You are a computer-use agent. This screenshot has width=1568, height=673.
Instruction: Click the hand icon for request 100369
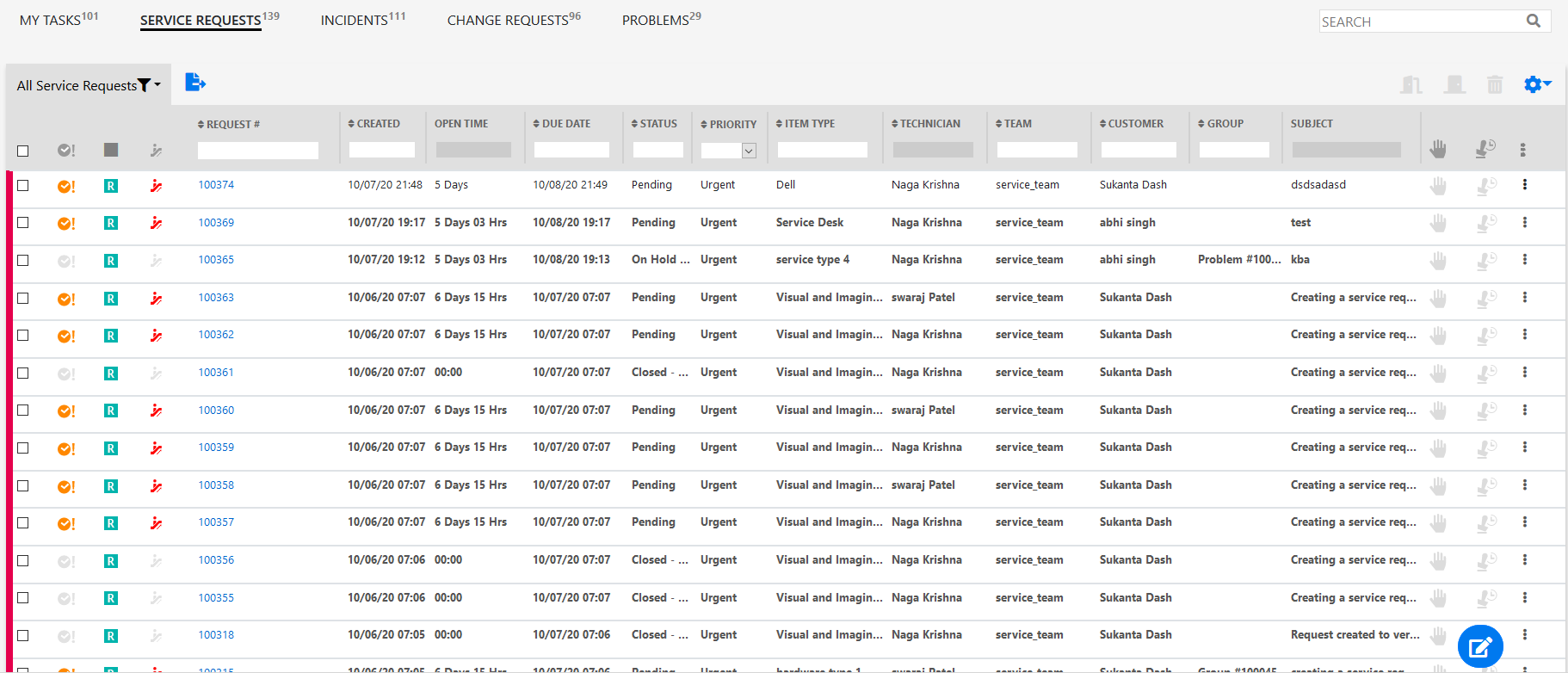click(x=1438, y=223)
